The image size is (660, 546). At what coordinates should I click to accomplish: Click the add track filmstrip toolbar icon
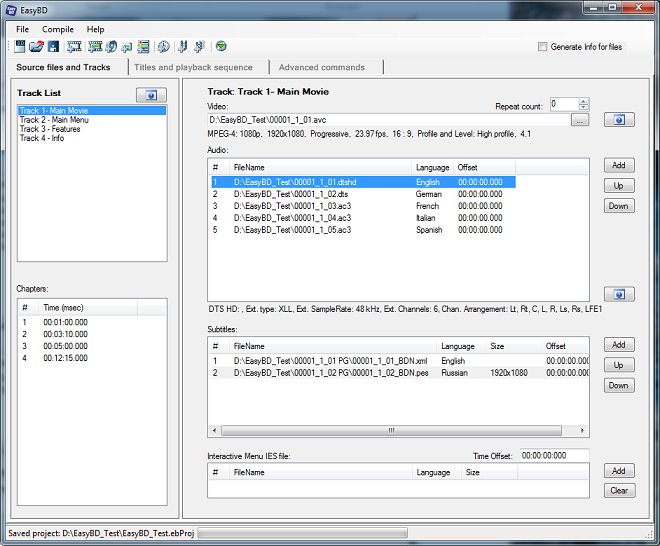coord(74,46)
